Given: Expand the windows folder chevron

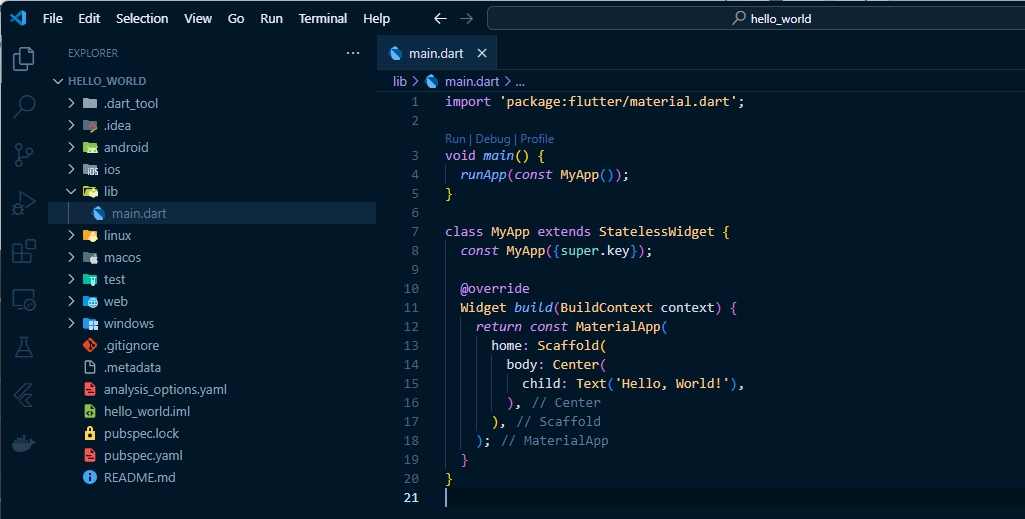Looking at the screenshot, I should pyautogui.click(x=71, y=323).
